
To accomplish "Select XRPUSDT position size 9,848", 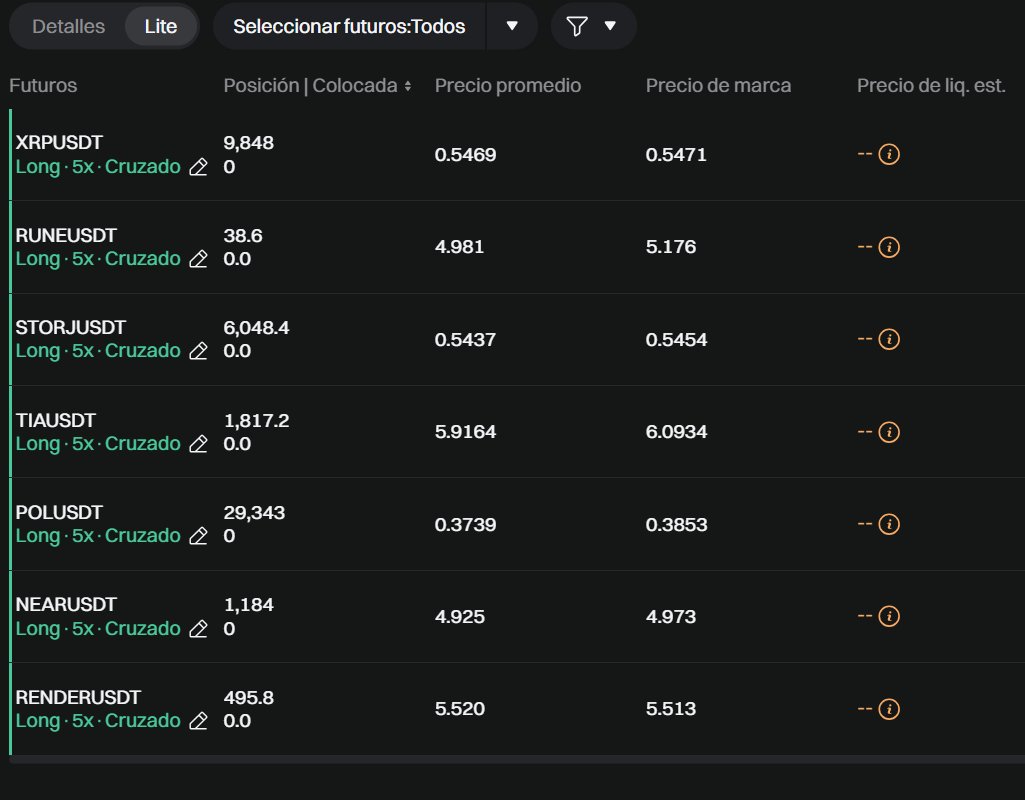I will point(248,142).
